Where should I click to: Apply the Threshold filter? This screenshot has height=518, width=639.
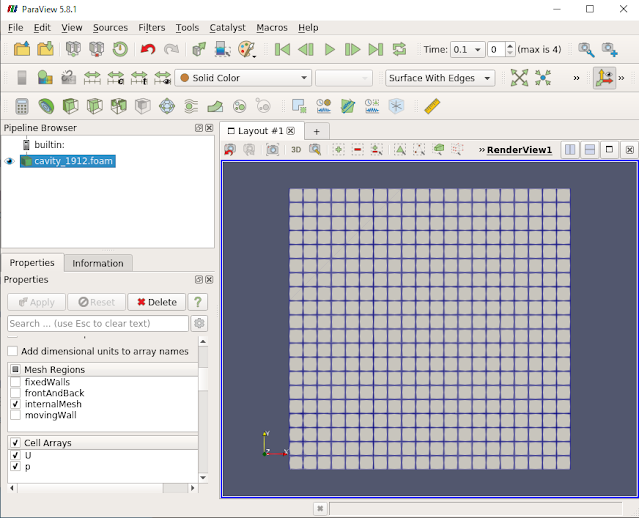(x=119, y=106)
